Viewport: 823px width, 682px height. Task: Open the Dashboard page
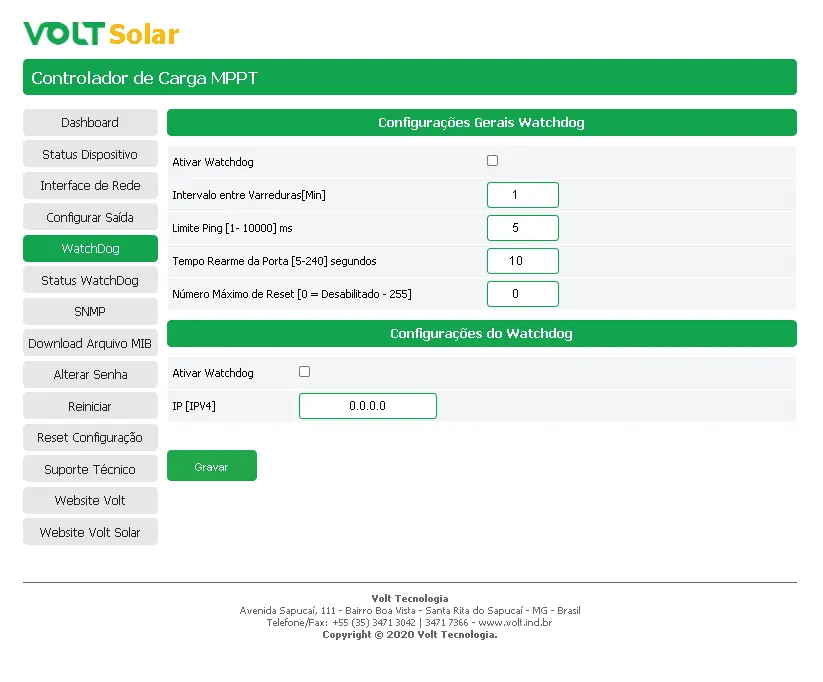(x=90, y=122)
